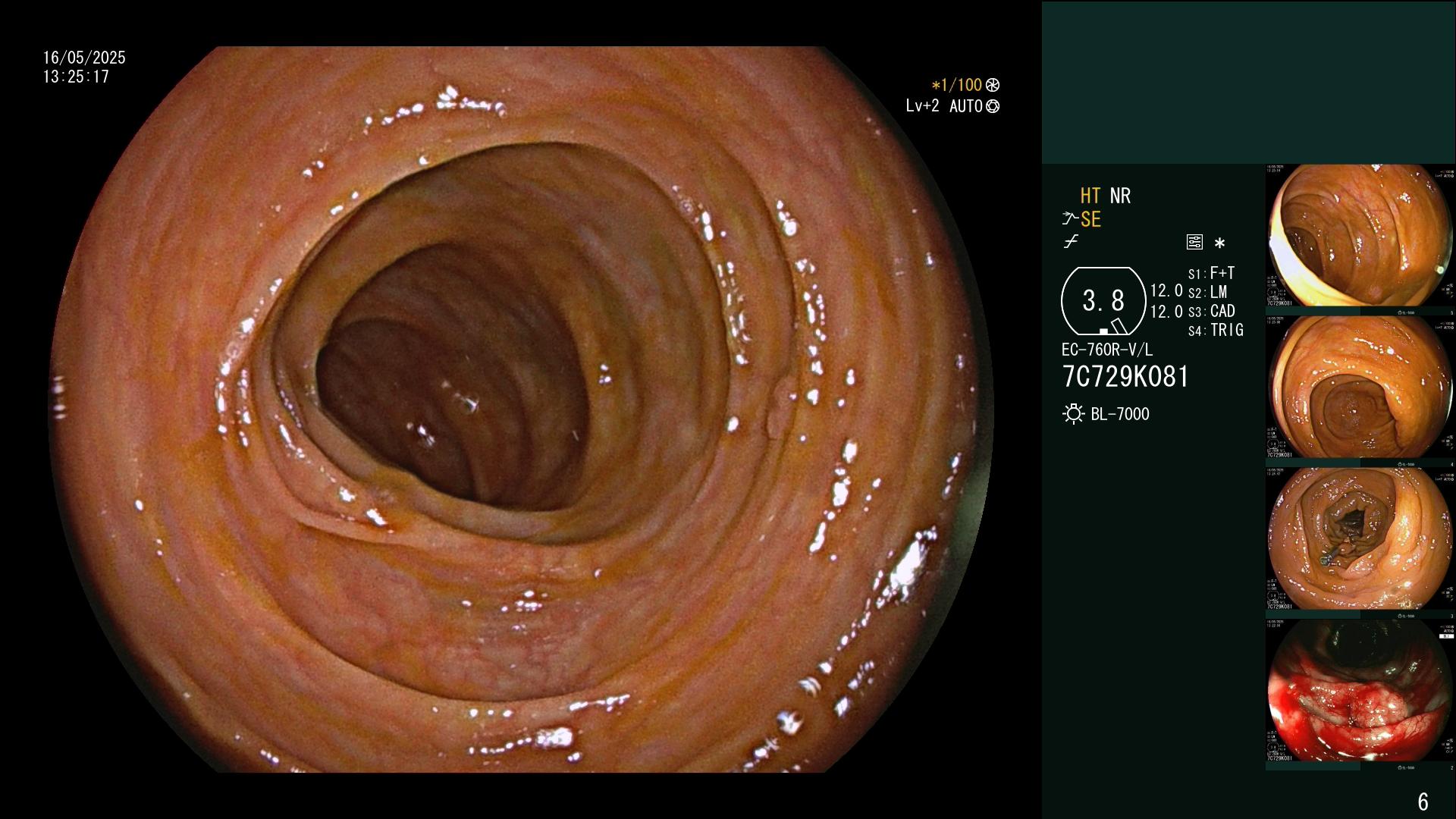Click the S1: F+T switch assignment
Screen dimensions: 1456x819
click(x=1211, y=273)
